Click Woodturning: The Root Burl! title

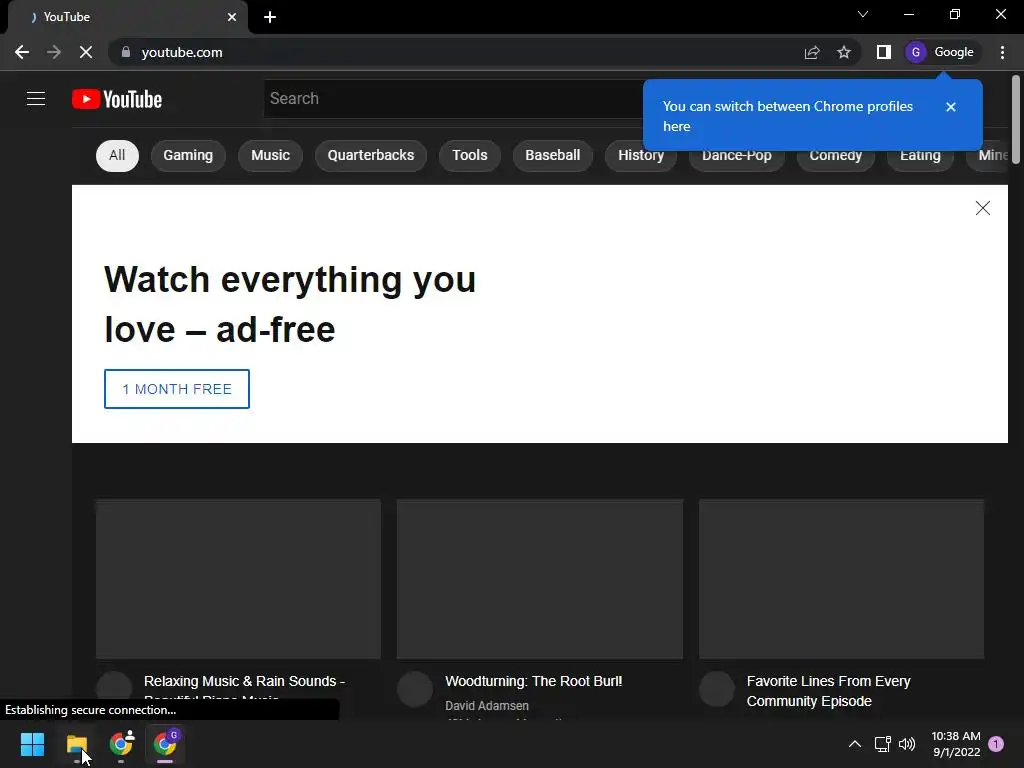[x=534, y=681]
